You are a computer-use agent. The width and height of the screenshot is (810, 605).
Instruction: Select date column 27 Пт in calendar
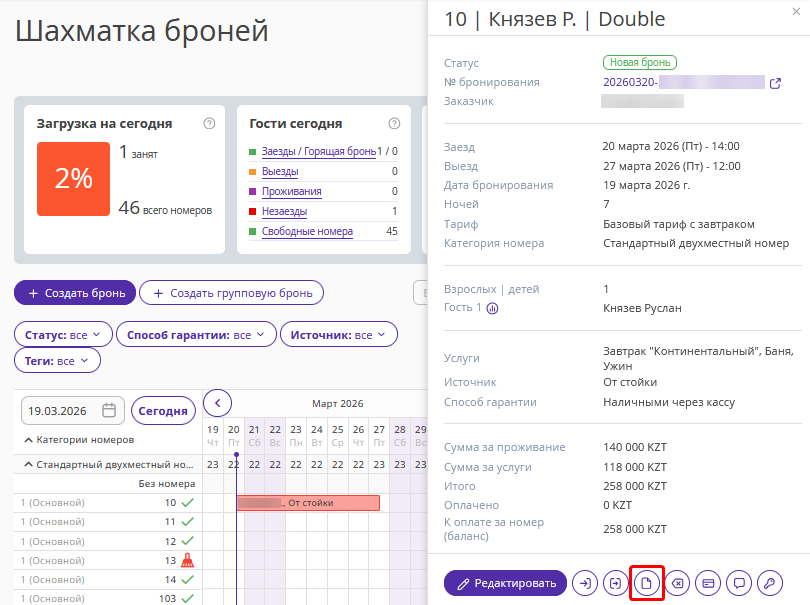pos(379,436)
